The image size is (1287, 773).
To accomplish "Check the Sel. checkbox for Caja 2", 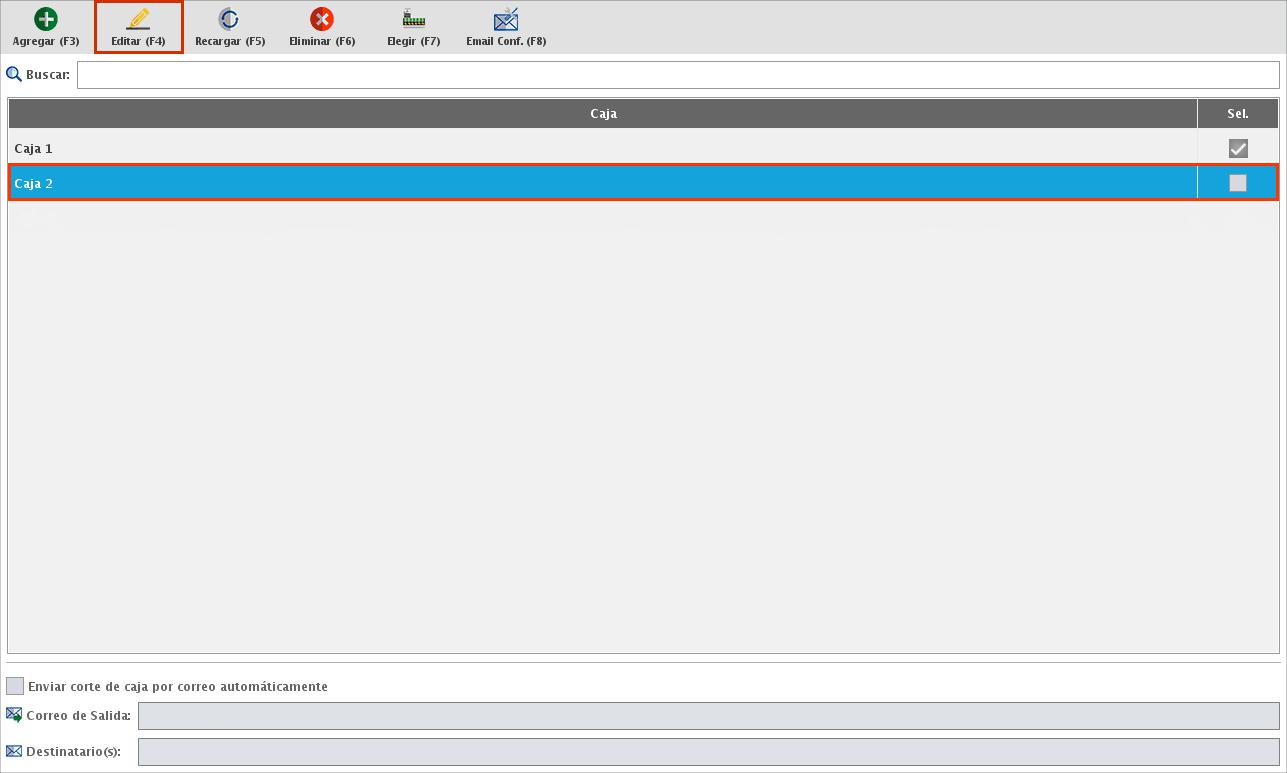I will (x=1238, y=183).
